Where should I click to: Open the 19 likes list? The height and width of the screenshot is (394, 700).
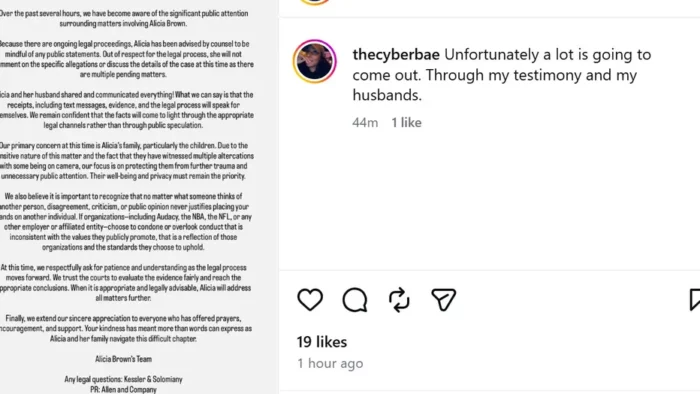point(322,342)
